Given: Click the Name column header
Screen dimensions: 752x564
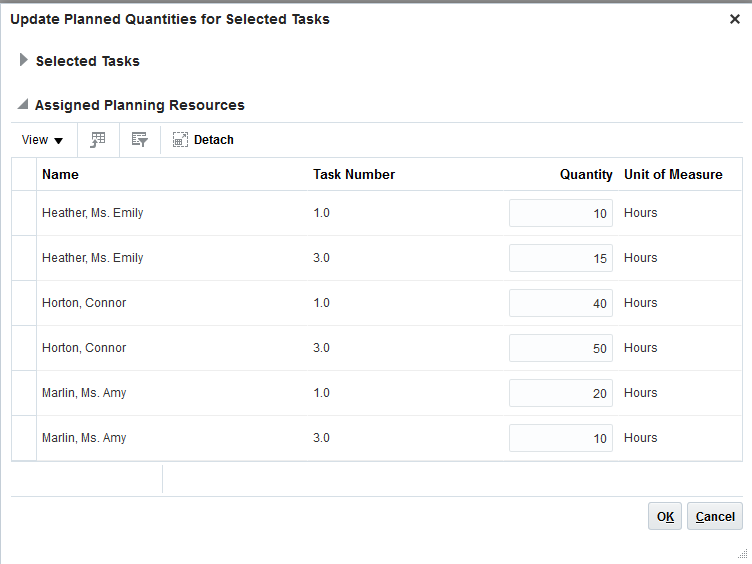Looking at the screenshot, I should click(x=60, y=174).
